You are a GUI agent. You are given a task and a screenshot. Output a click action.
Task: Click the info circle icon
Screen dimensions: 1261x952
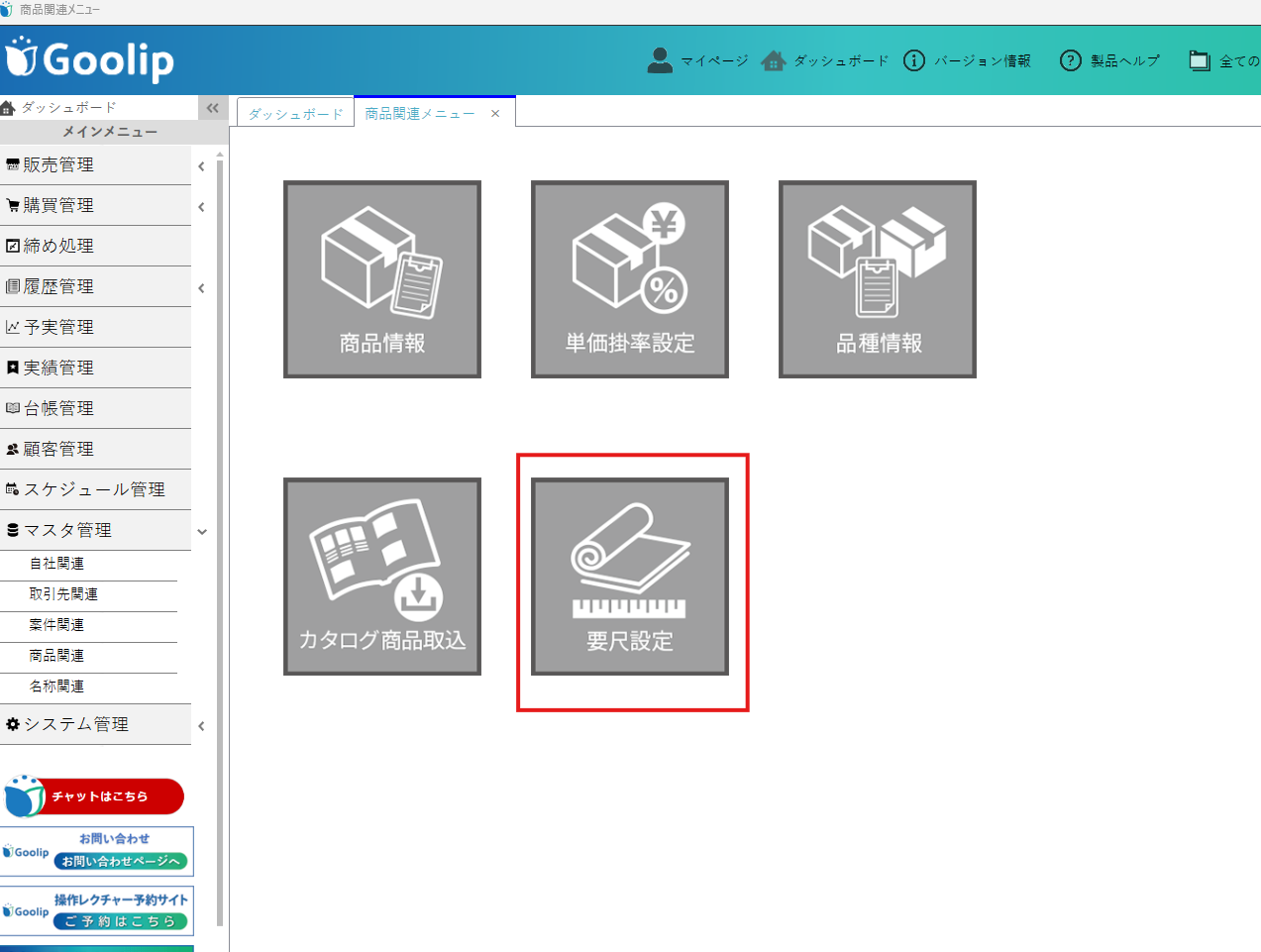click(914, 60)
